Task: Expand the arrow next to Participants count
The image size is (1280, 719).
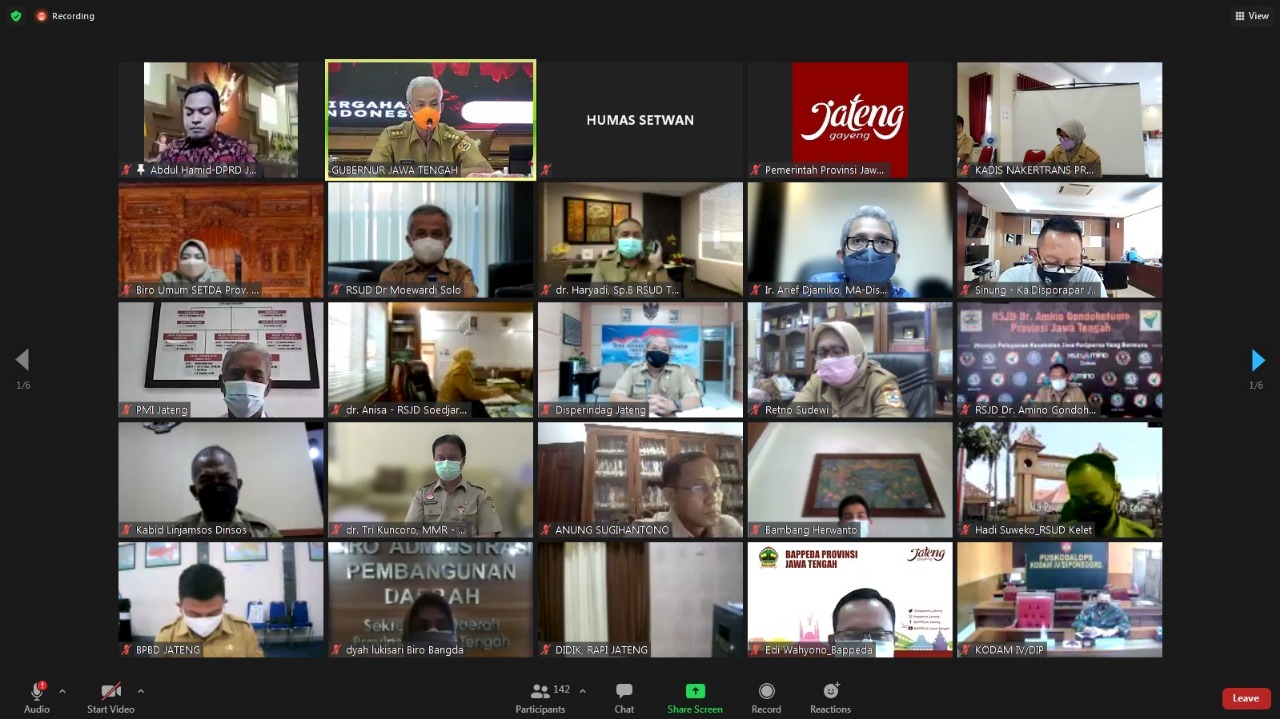Action: (582, 691)
